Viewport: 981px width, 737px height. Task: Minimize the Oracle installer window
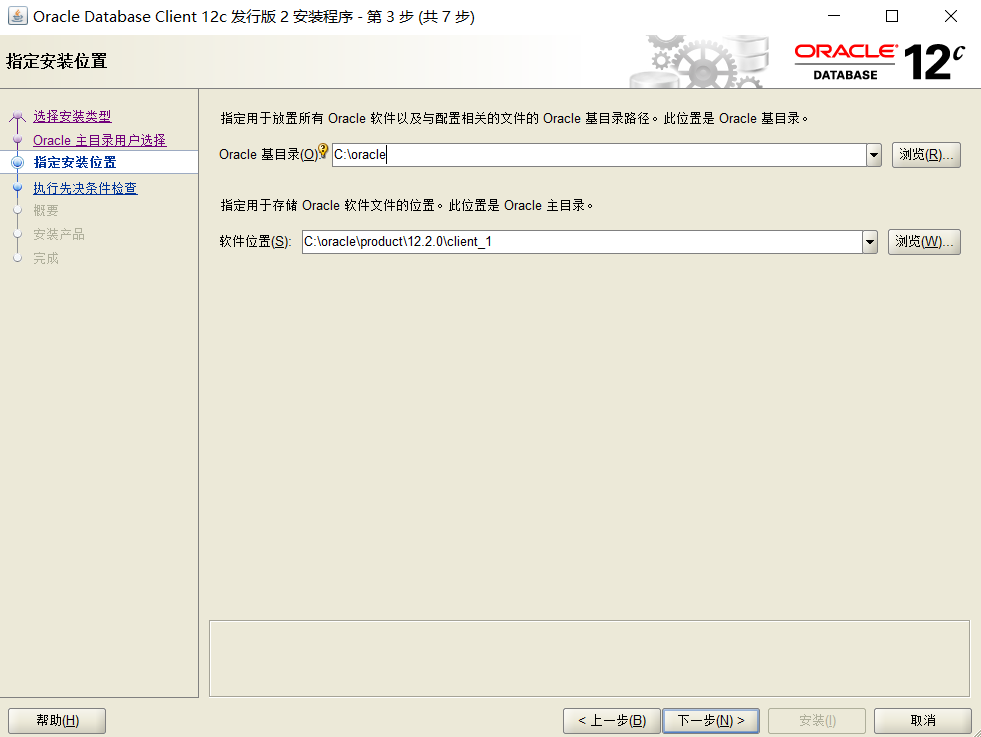click(x=834, y=16)
